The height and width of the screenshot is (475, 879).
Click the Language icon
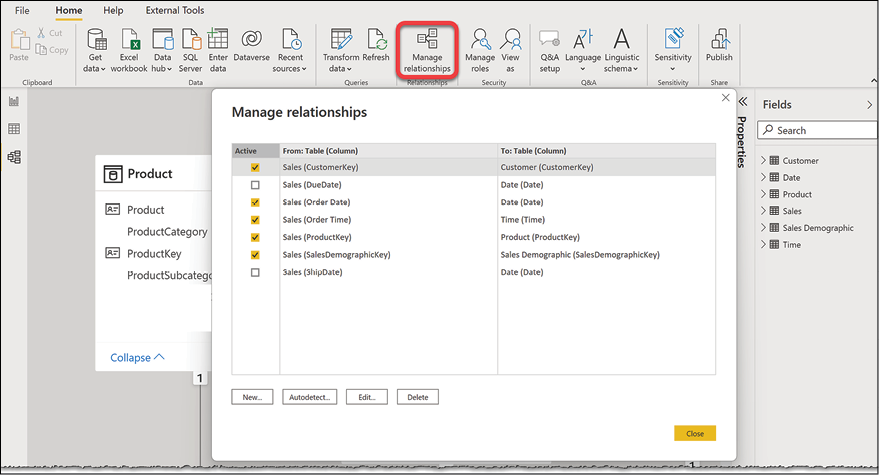click(x=583, y=39)
